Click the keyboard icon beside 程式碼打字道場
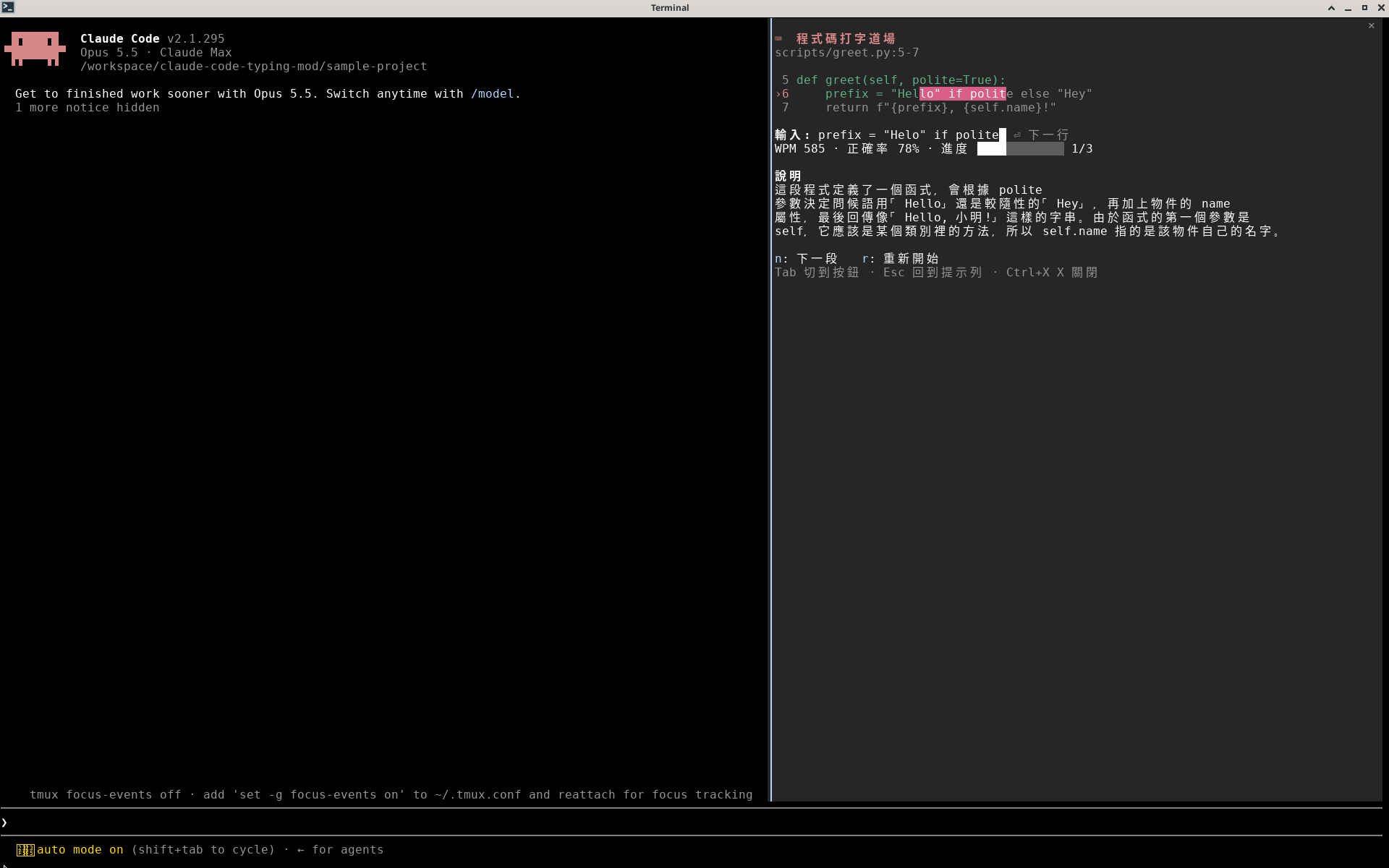The width and height of the screenshot is (1389, 868). [778, 38]
